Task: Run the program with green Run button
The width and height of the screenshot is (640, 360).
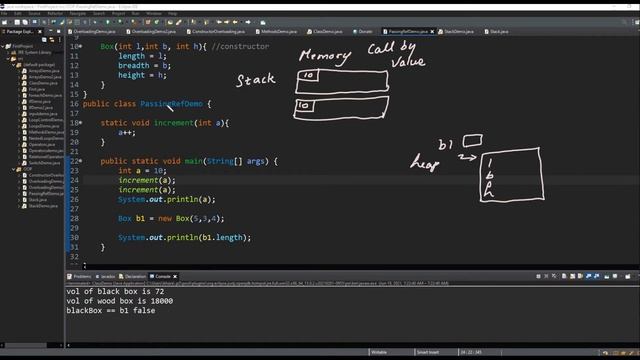Action: tap(107, 22)
